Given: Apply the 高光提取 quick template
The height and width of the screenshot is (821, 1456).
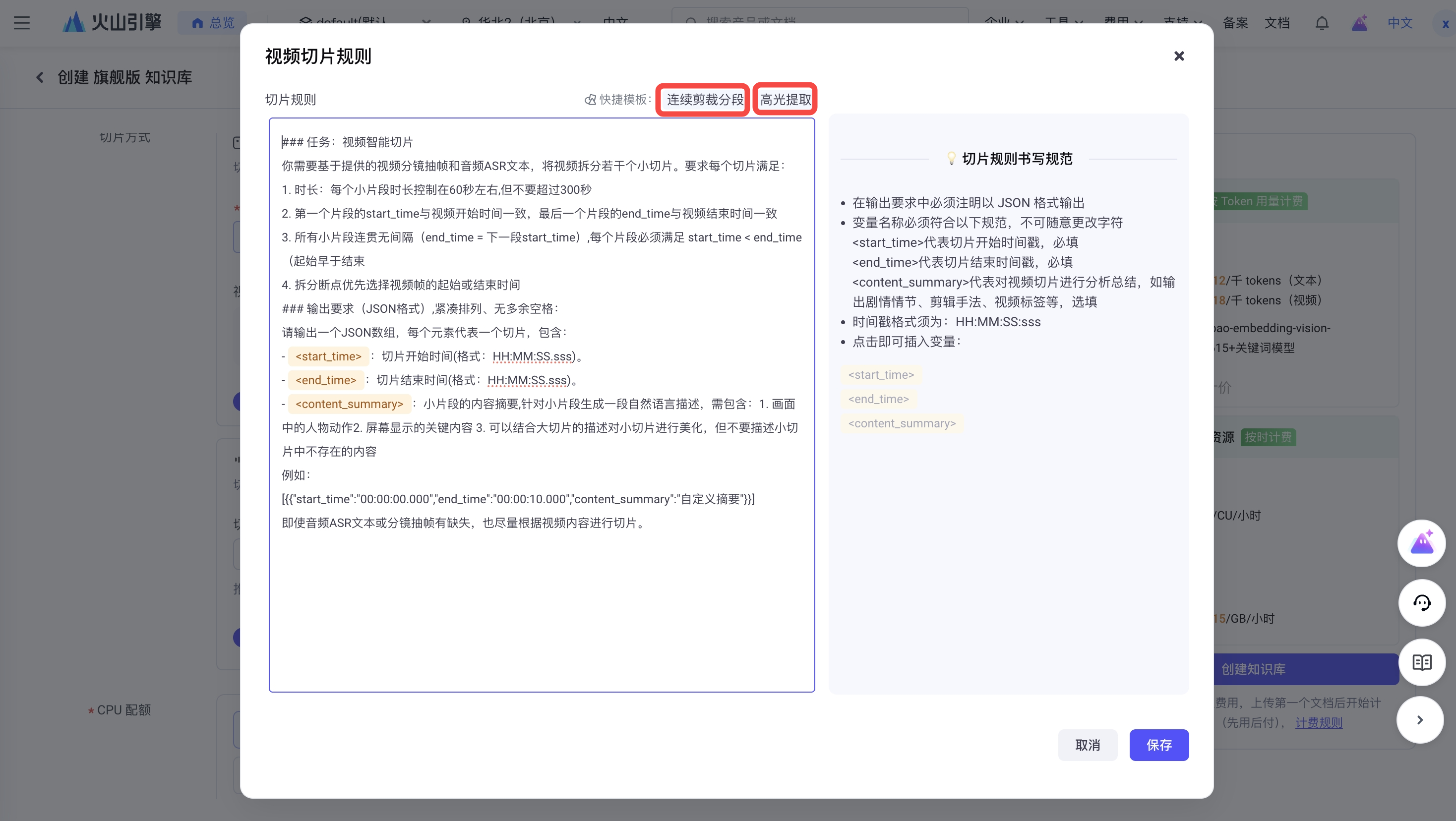Looking at the screenshot, I should (x=785, y=100).
